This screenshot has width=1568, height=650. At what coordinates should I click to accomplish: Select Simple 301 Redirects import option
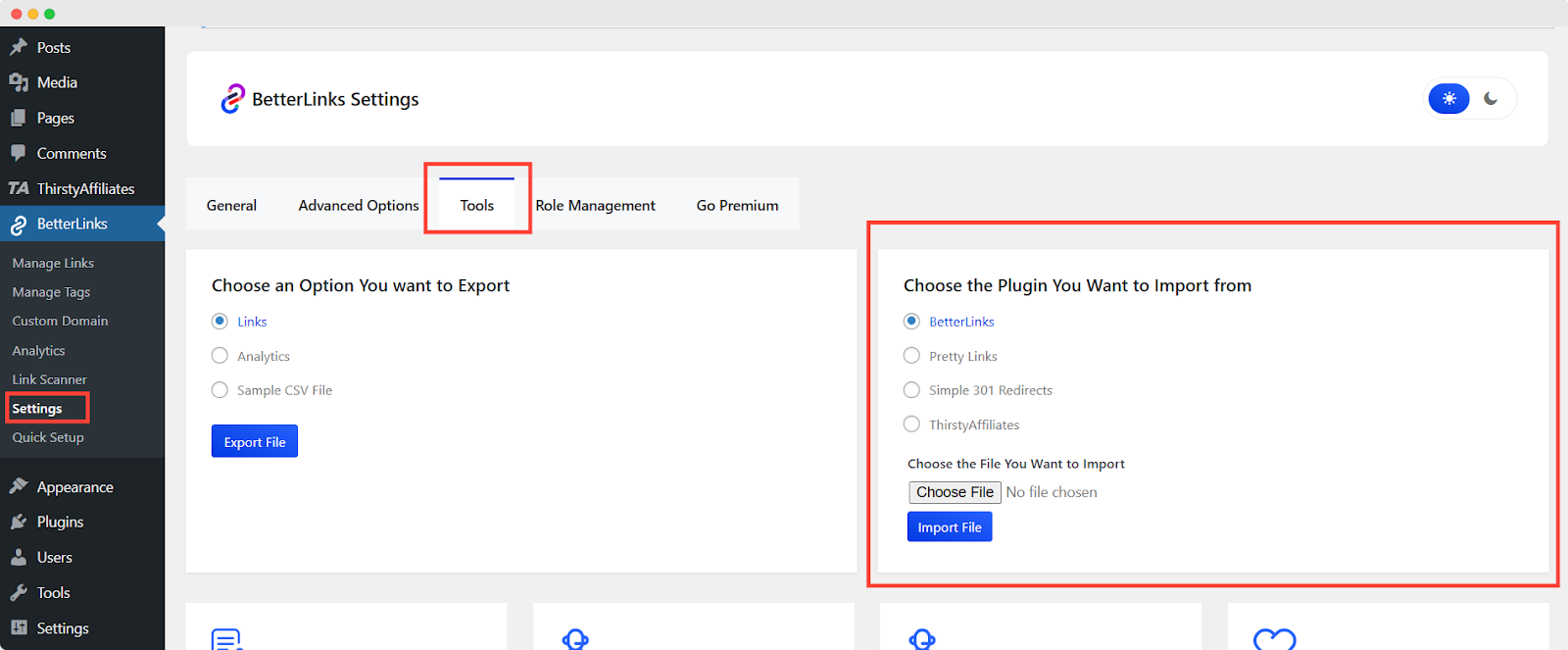(x=912, y=390)
